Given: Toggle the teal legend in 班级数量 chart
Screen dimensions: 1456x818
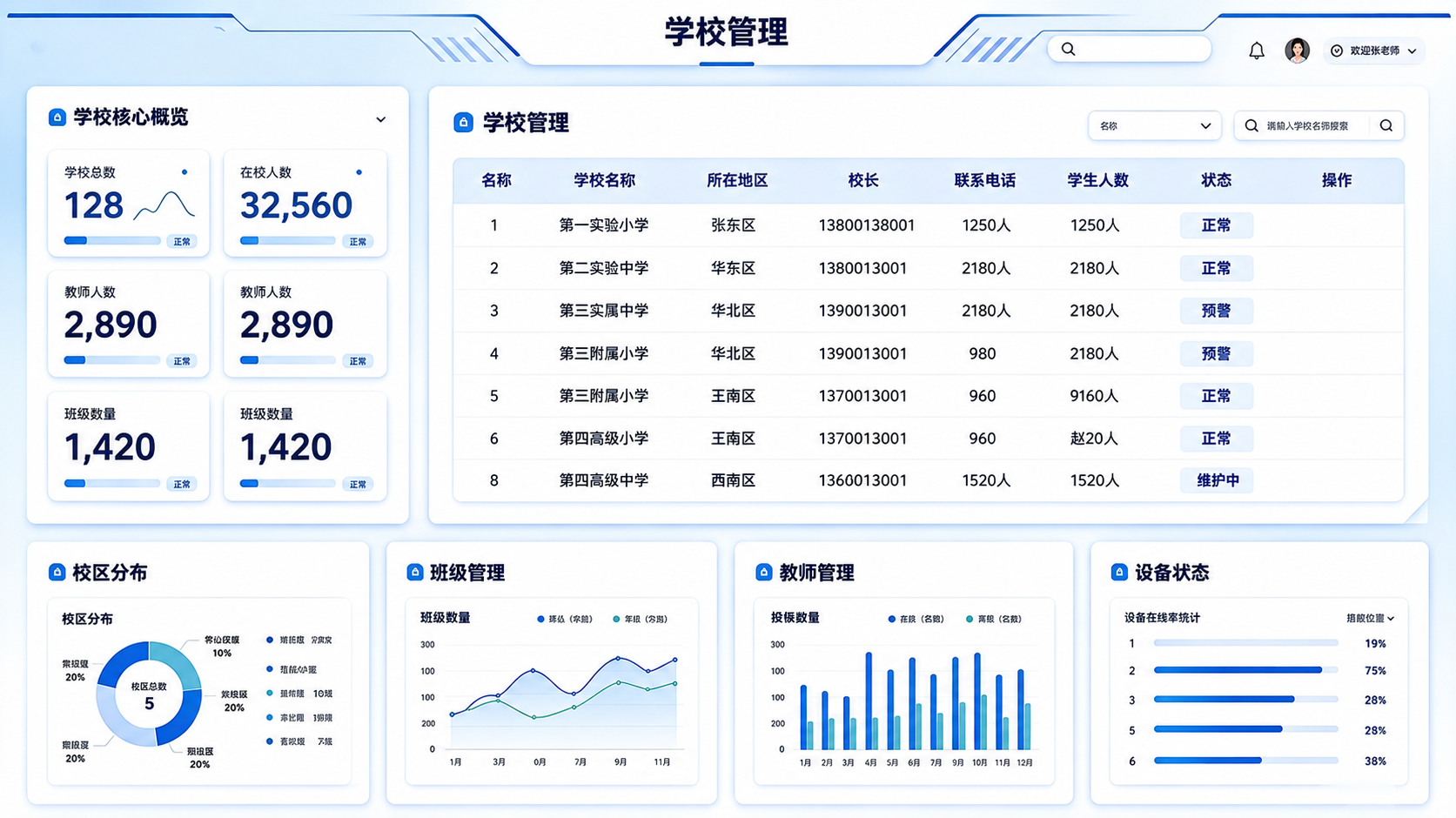Looking at the screenshot, I should [x=641, y=620].
